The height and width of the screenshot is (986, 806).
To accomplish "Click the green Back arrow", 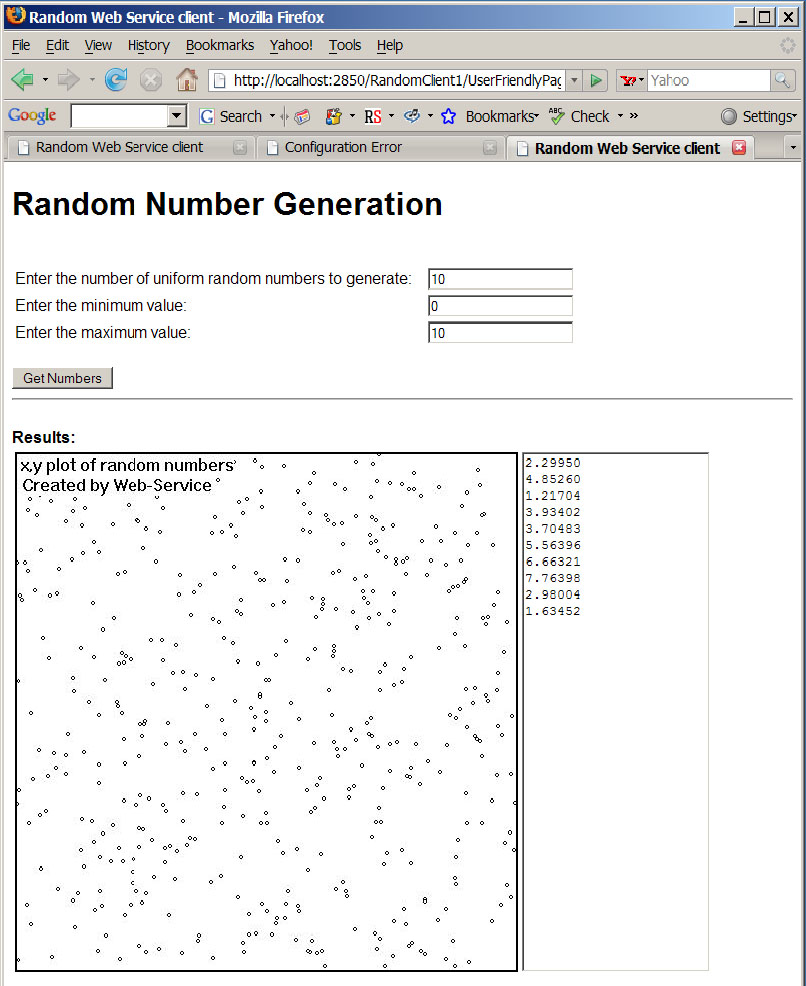I will (x=23, y=80).
